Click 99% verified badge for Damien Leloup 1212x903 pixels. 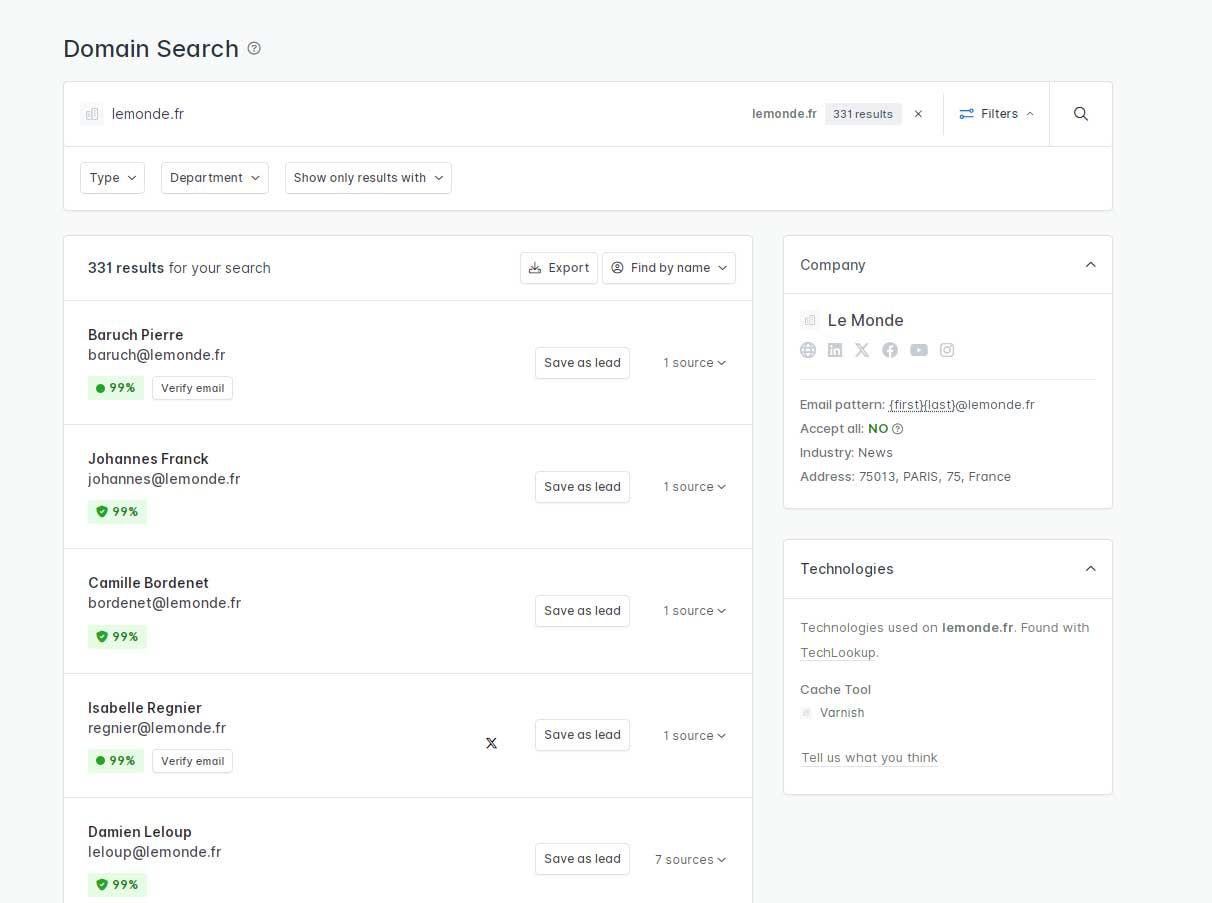[x=117, y=885]
